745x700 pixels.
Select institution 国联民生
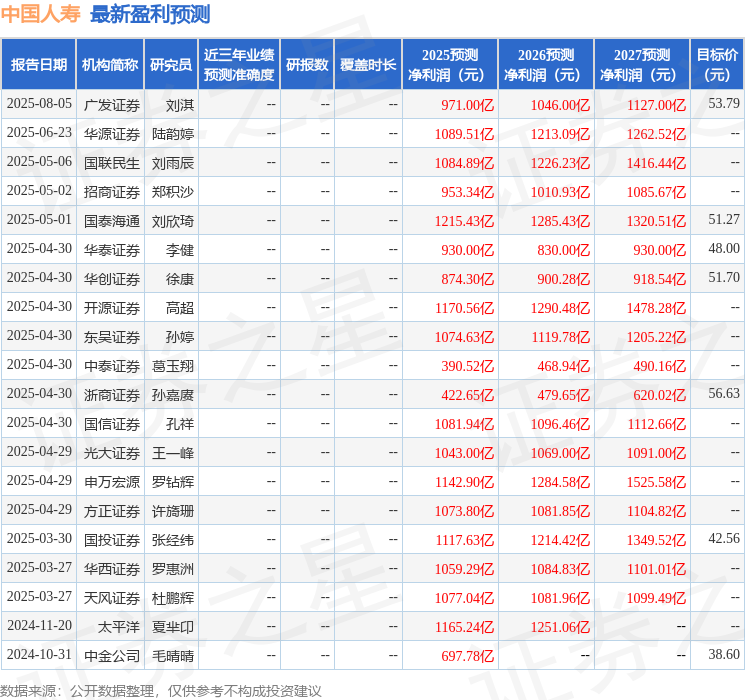point(112,163)
